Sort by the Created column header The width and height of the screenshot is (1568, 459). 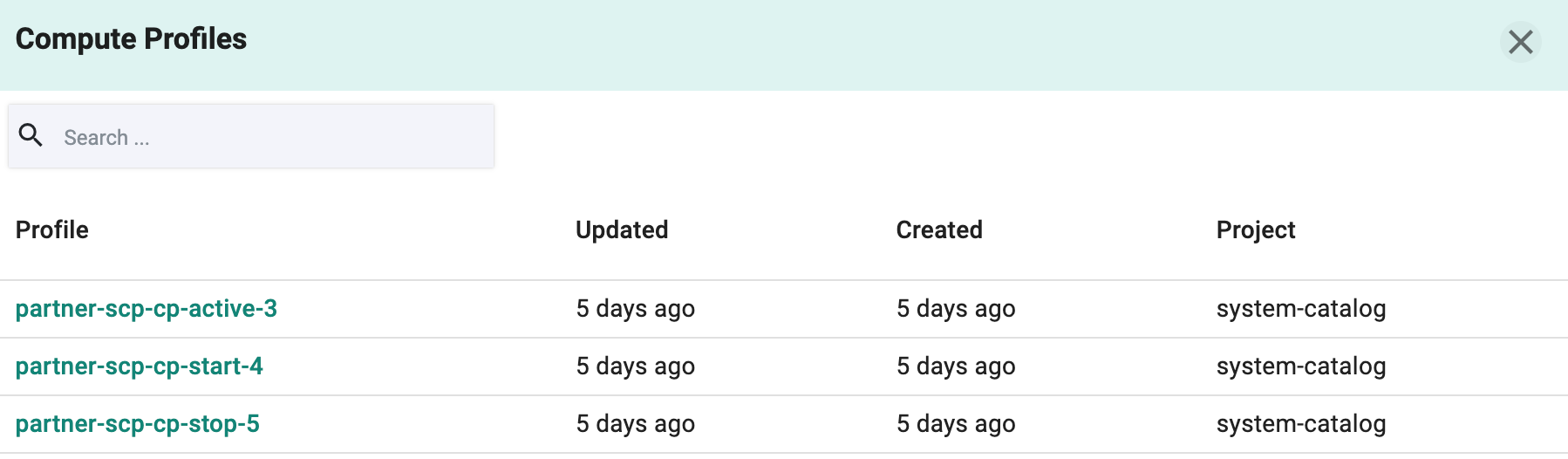[939, 230]
